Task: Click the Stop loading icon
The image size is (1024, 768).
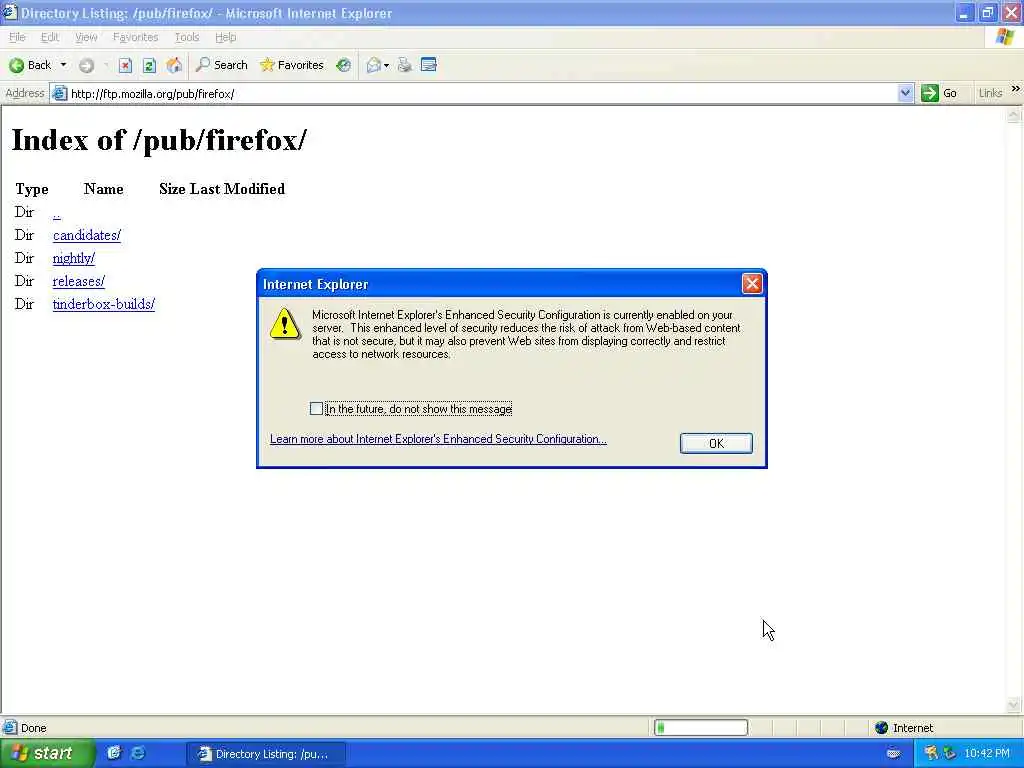Action: pyautogui.click(x=125, y=65)
